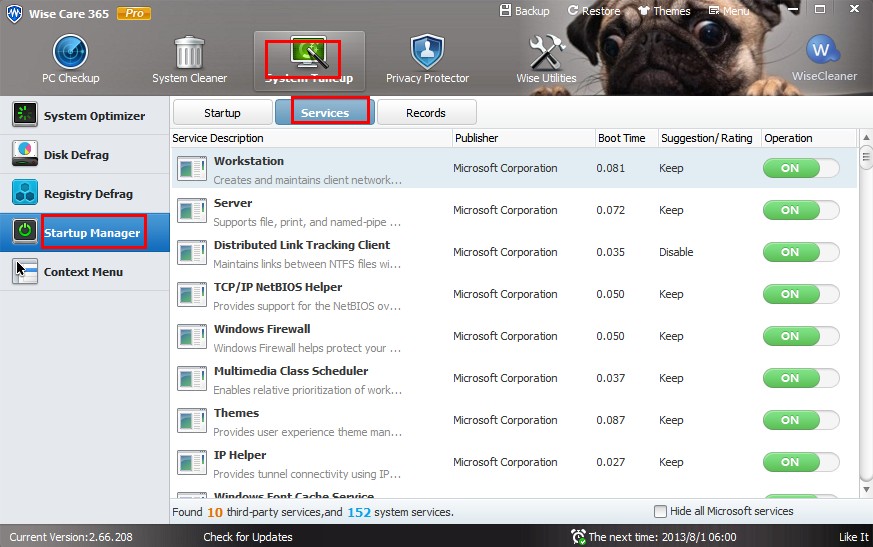Select Registry Defrag sidebar icon
Screen dimensions: 873x547
click(25, 193)
